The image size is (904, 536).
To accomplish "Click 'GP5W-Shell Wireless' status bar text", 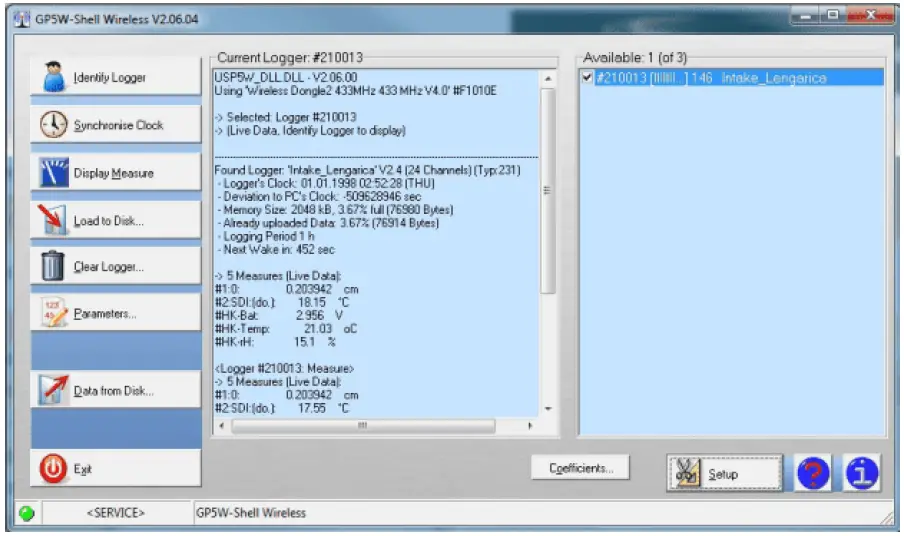I will point(251,513).
